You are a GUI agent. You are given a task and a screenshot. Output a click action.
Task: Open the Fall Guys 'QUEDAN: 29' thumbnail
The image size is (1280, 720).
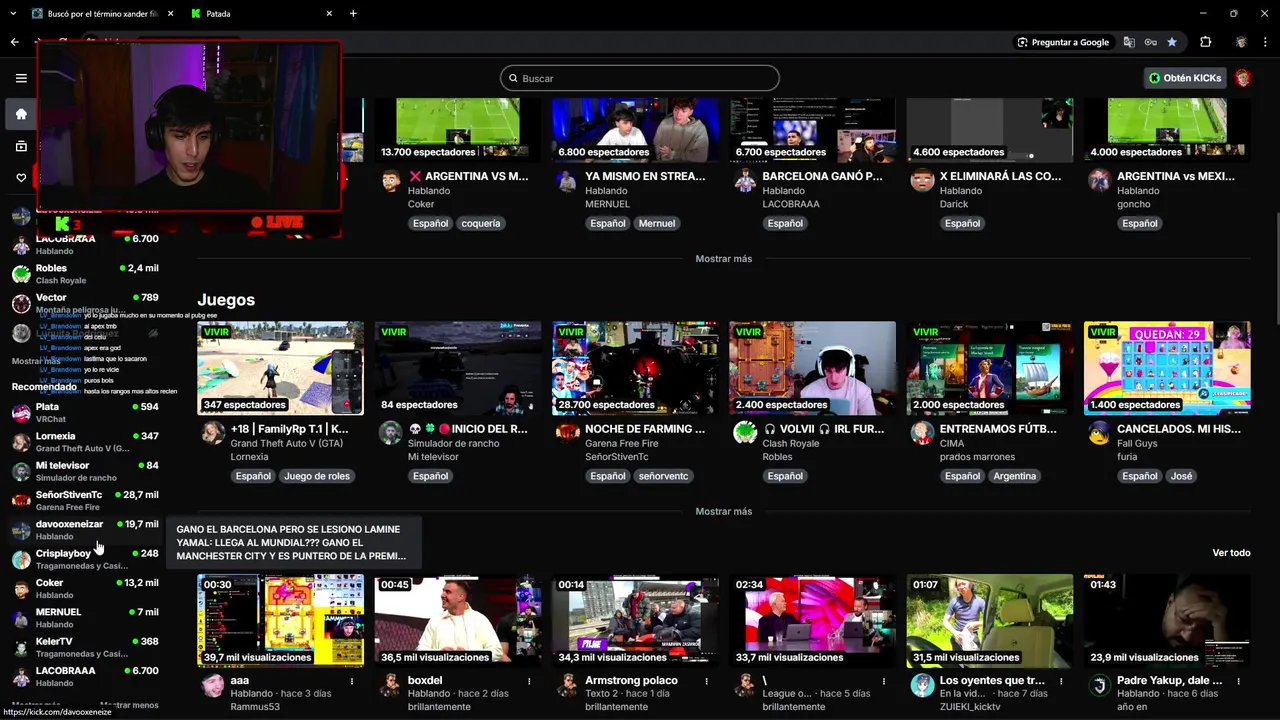coord(1167,367)
